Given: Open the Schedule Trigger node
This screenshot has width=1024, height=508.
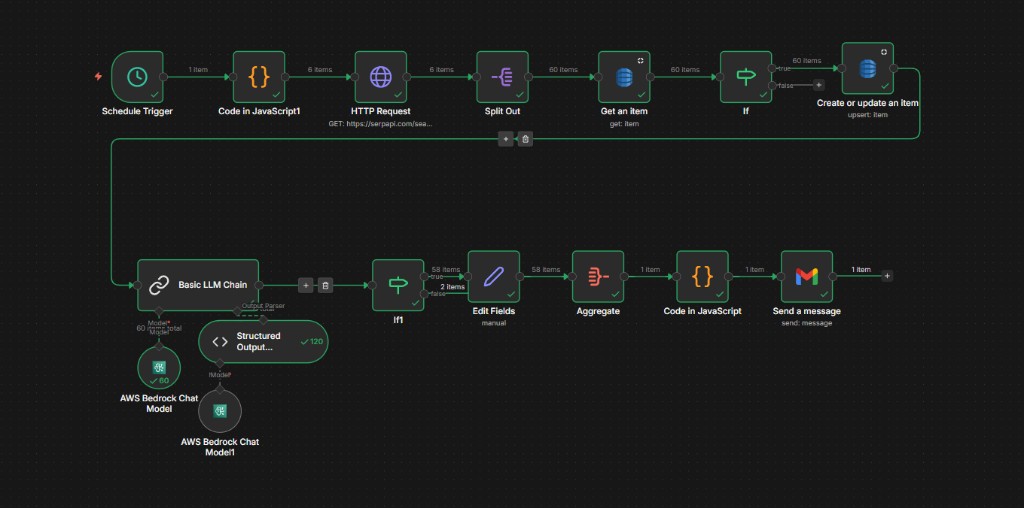Looking at the screenshot, I should click(137, 77).
